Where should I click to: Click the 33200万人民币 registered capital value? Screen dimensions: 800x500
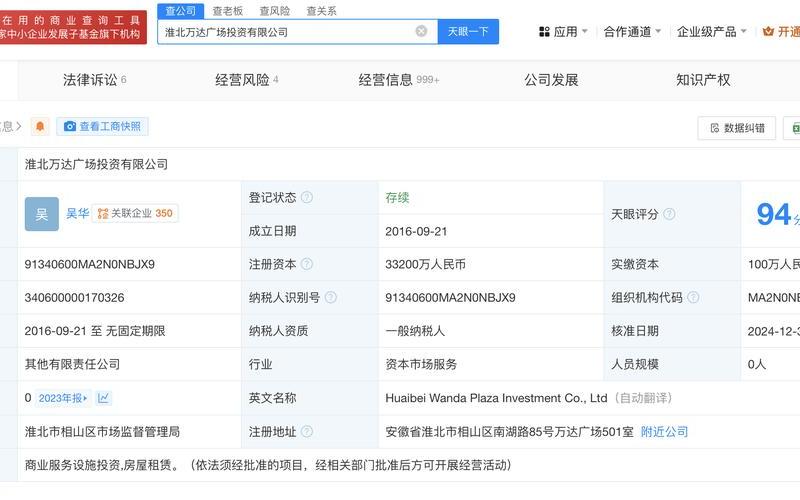[x=426, y=264]
